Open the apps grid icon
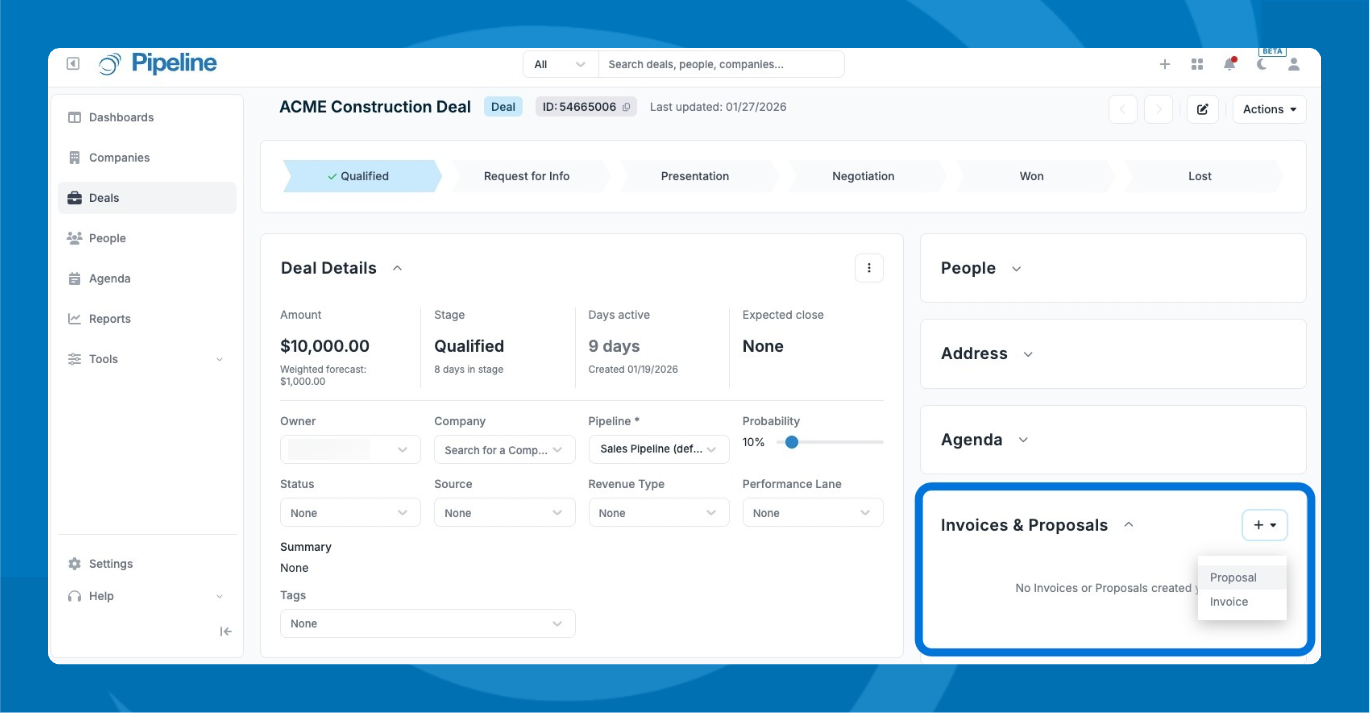The image size is (1370, 713). (1197, 64)
